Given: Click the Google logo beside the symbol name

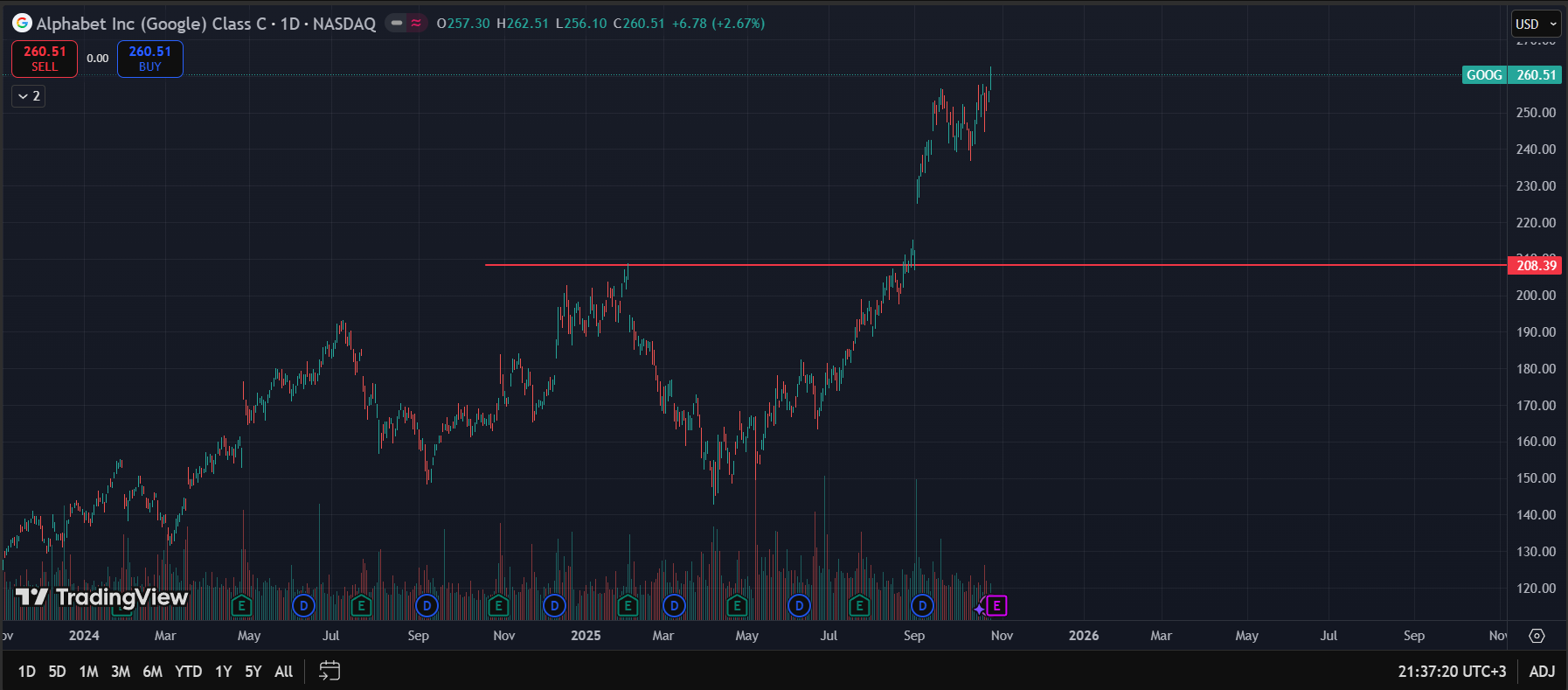Looking at the screenshot, I should point(22,24).
